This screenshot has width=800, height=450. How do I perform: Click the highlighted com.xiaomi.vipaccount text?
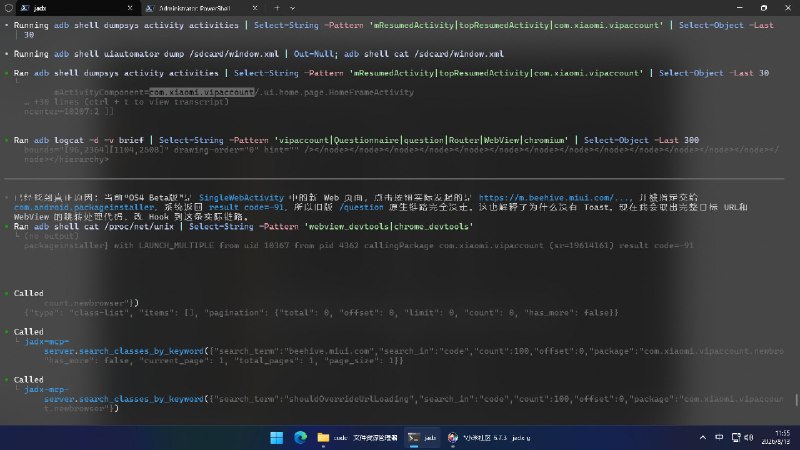coord(202,92)
